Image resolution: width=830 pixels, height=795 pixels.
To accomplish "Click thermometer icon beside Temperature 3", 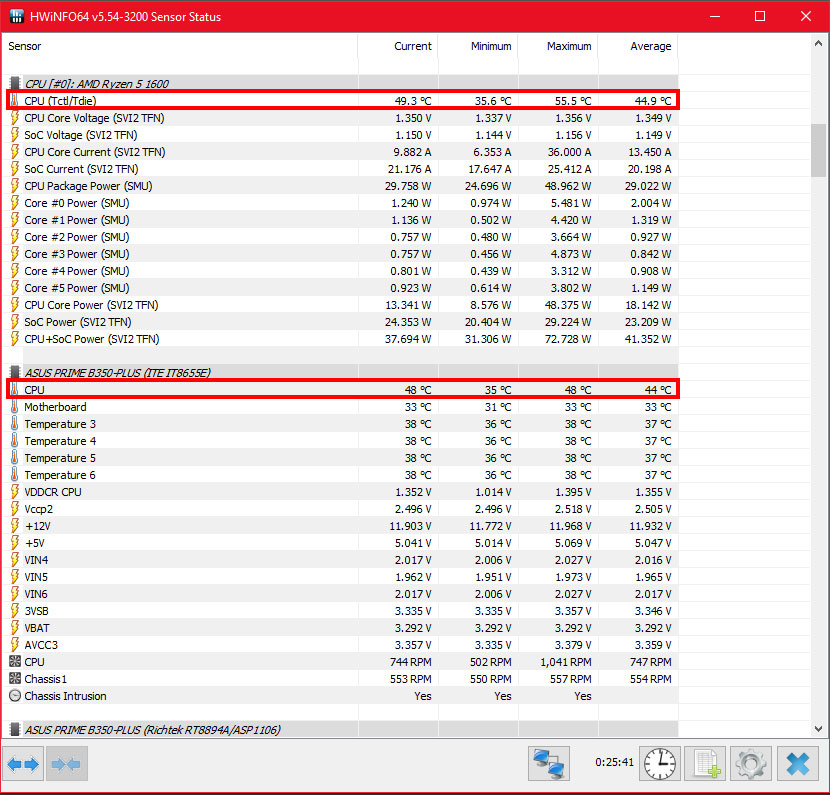I will [x=14, y=423].
